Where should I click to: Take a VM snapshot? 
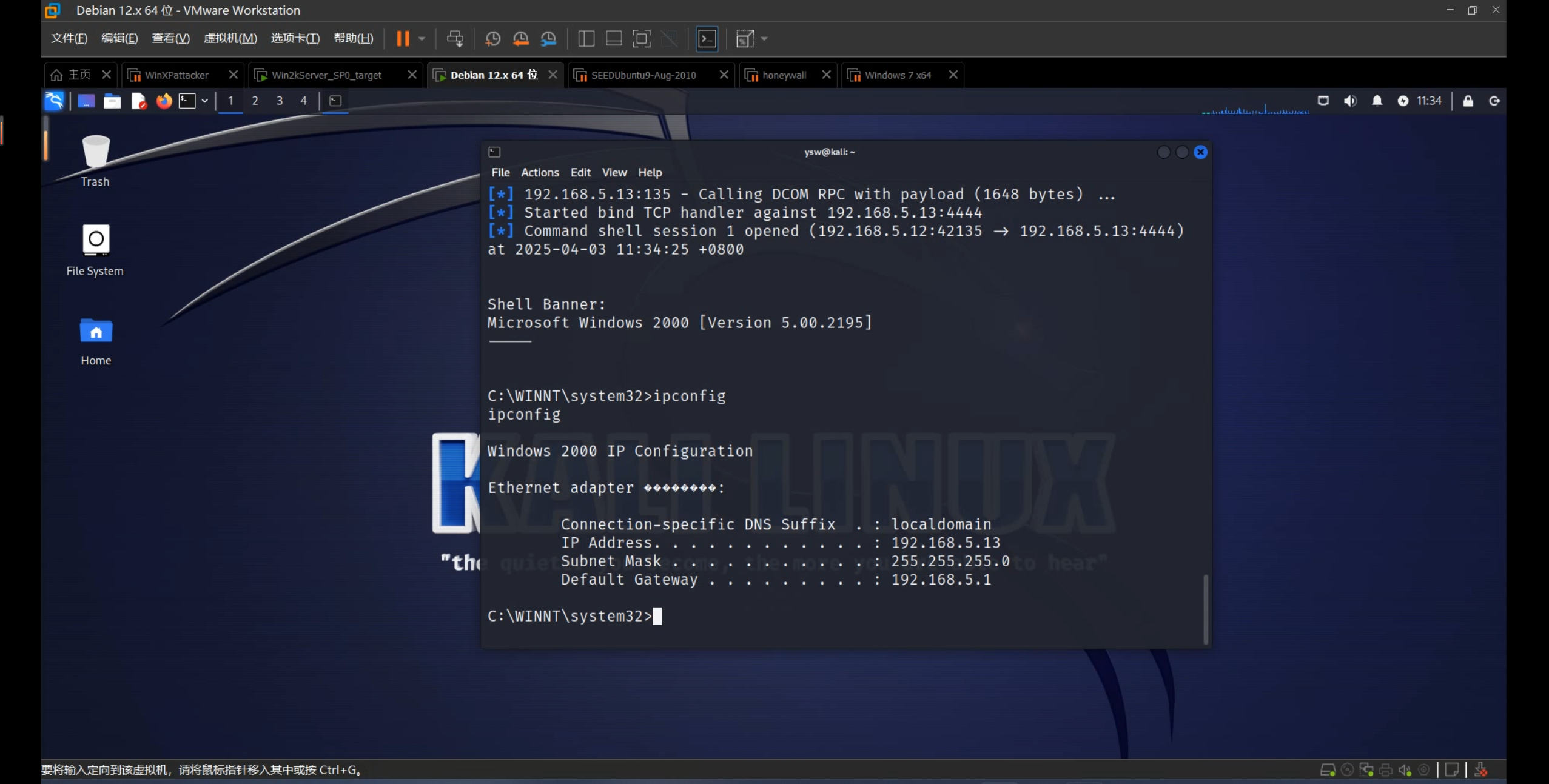coord(492,39)
